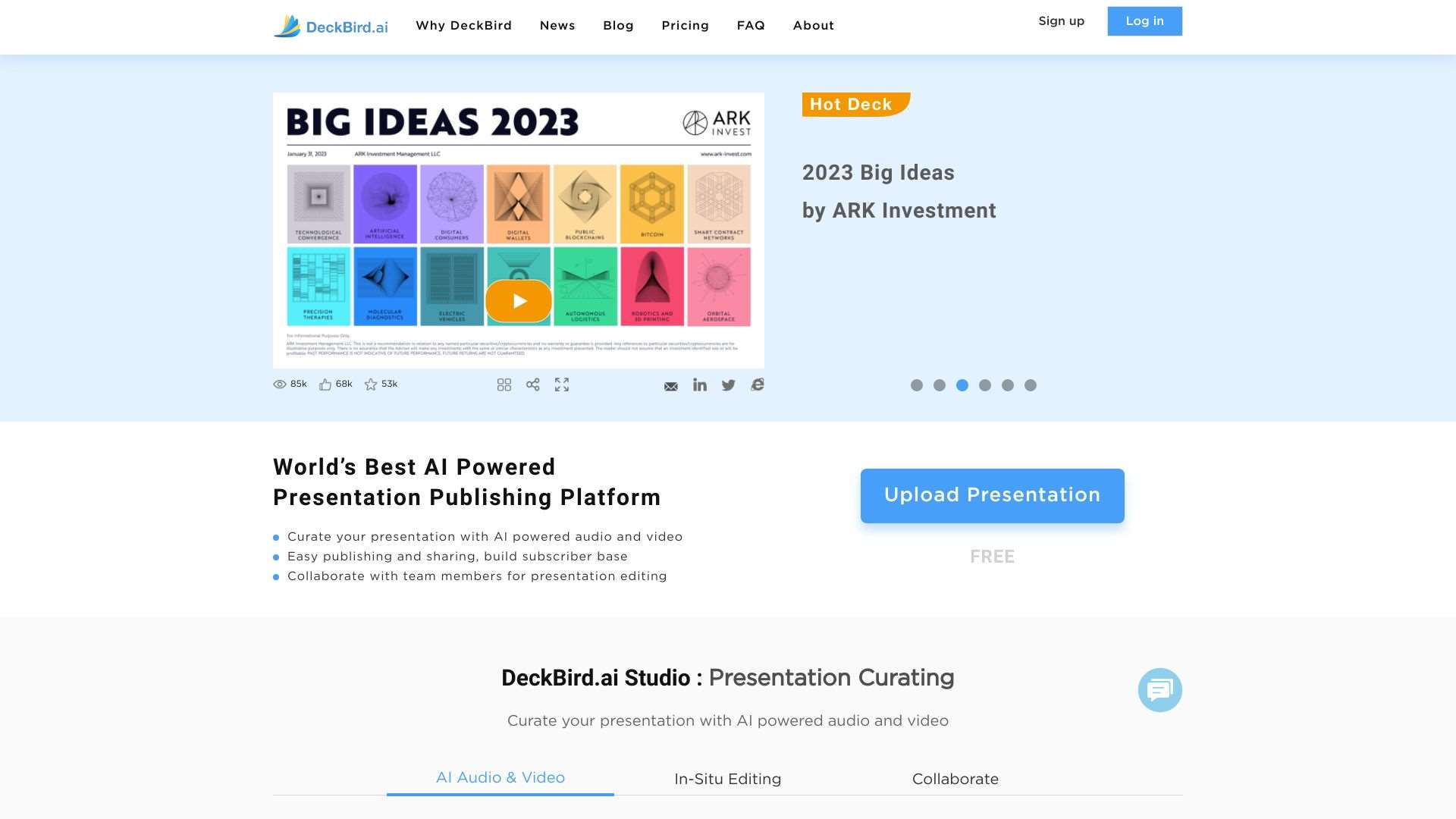Like the 2023 Big Ideas deck
This screenshot has width=1456, height=819.
point(326,384)
